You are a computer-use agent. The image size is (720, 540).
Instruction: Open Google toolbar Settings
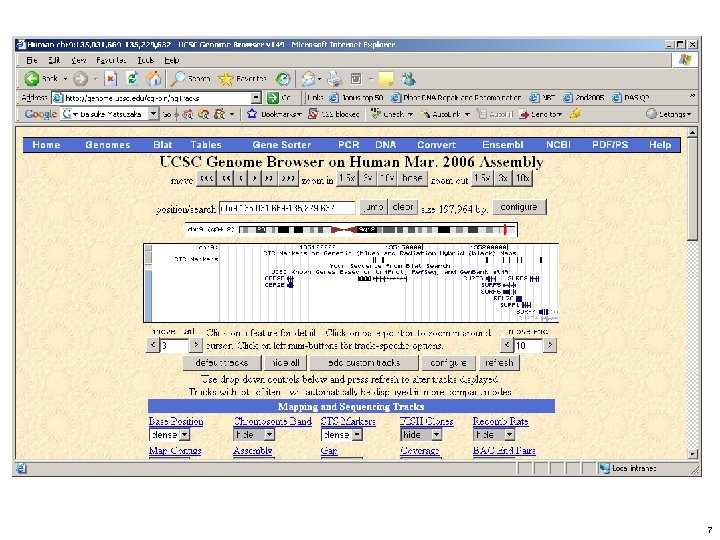click(669, 114)
